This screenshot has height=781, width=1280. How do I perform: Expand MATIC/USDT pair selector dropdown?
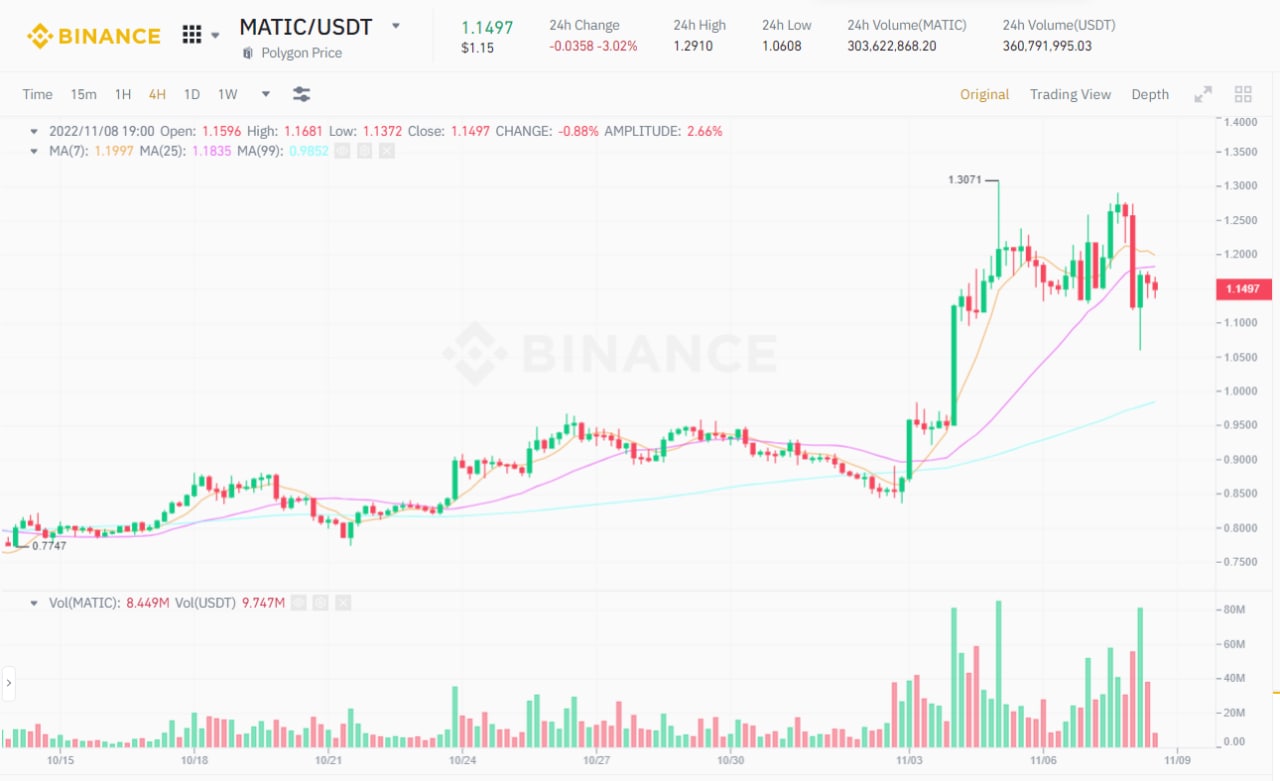click(x=396, y=26)
